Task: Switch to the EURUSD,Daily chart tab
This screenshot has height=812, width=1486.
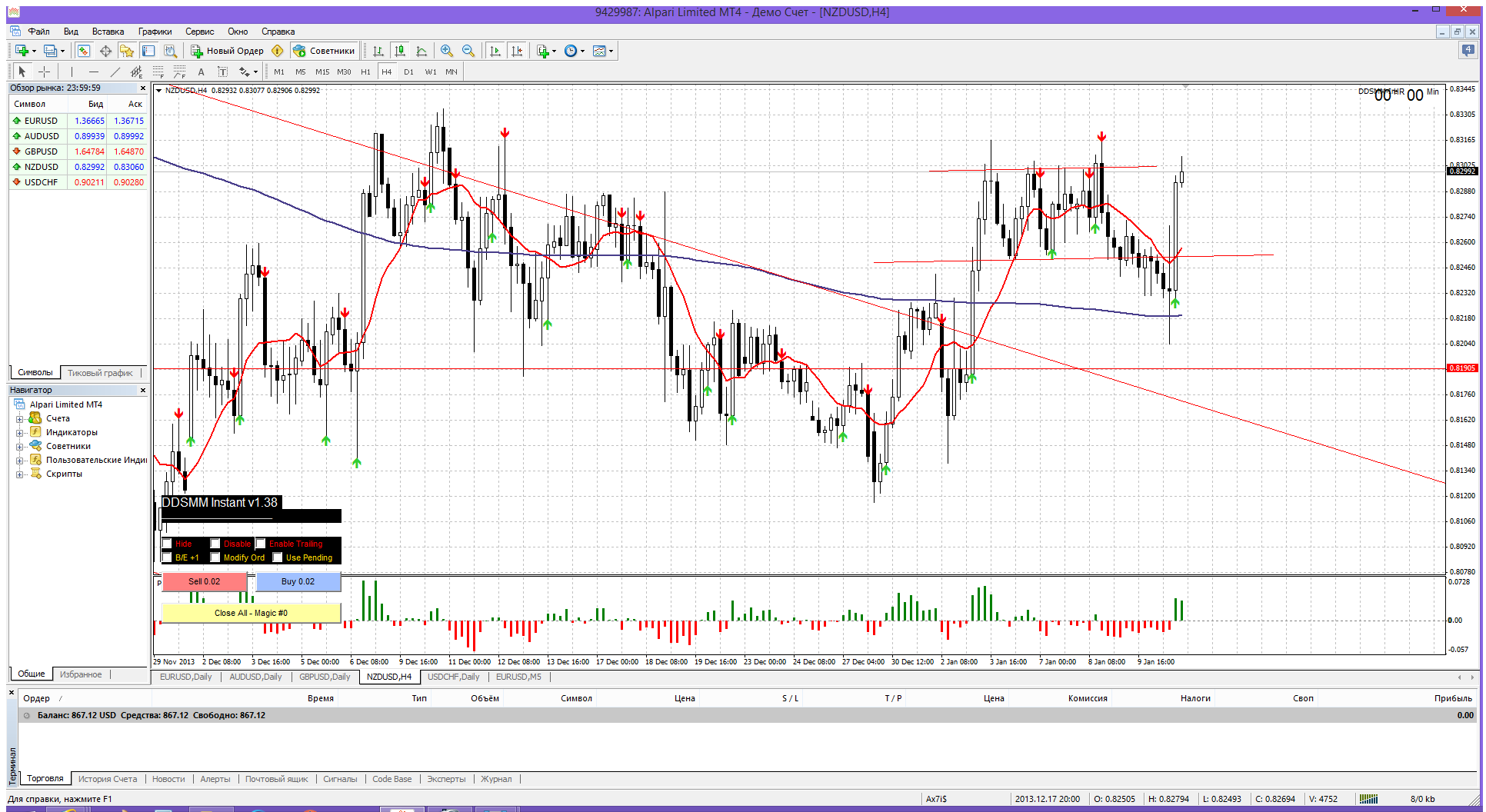Action: (x=185, y=677)
